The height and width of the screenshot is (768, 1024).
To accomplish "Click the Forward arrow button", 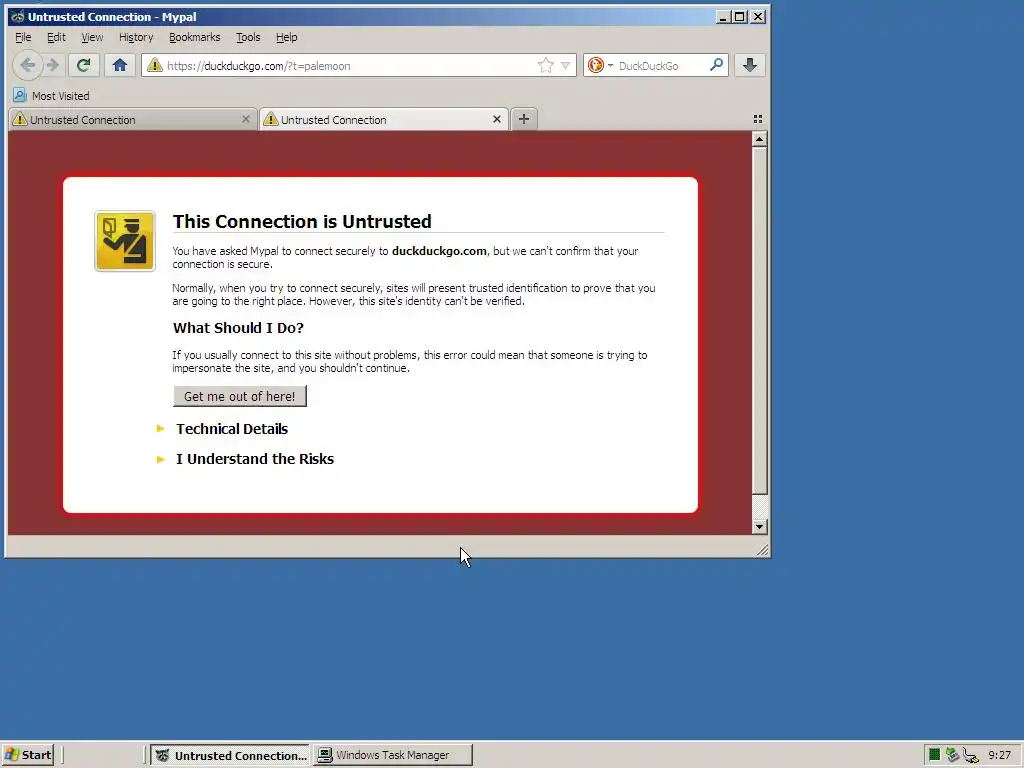I will (54, 65).
